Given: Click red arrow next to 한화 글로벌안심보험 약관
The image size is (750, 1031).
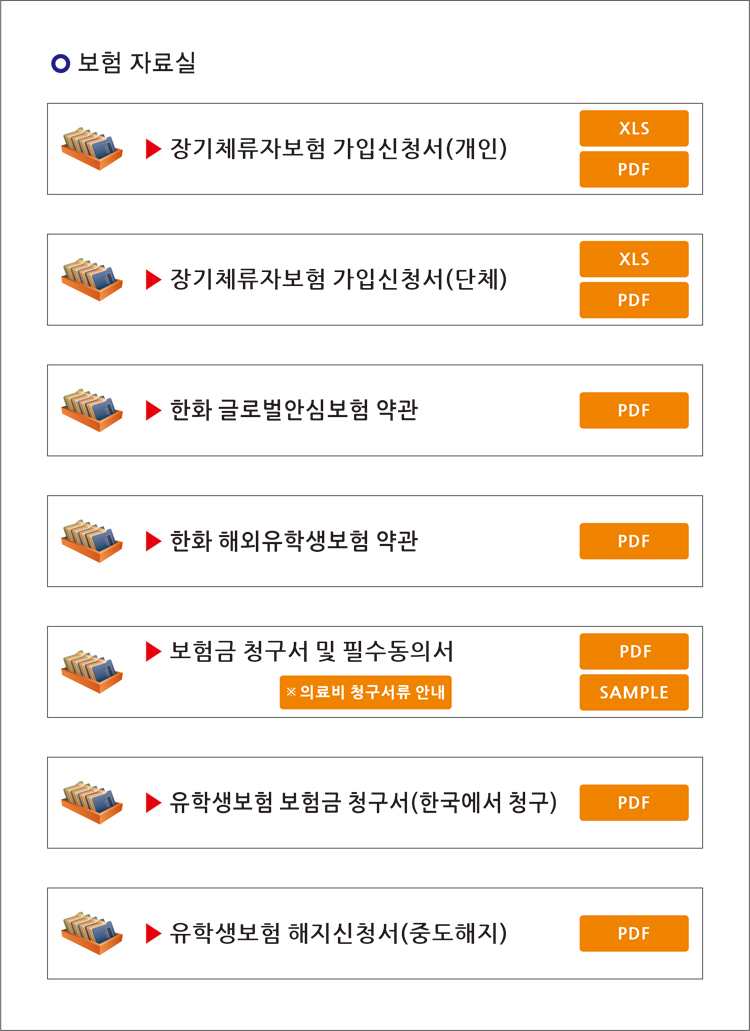Looking at the screenshot, I should [153, 412].
